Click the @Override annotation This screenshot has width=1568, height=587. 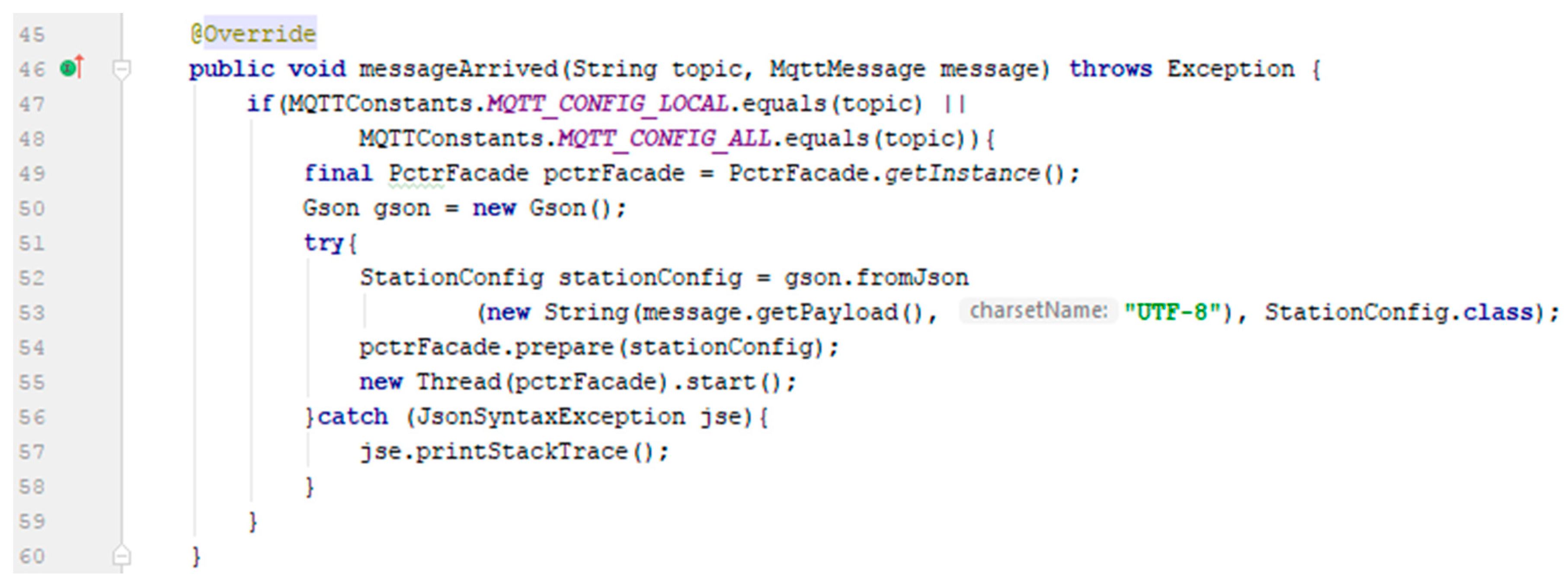pos(253,33)
